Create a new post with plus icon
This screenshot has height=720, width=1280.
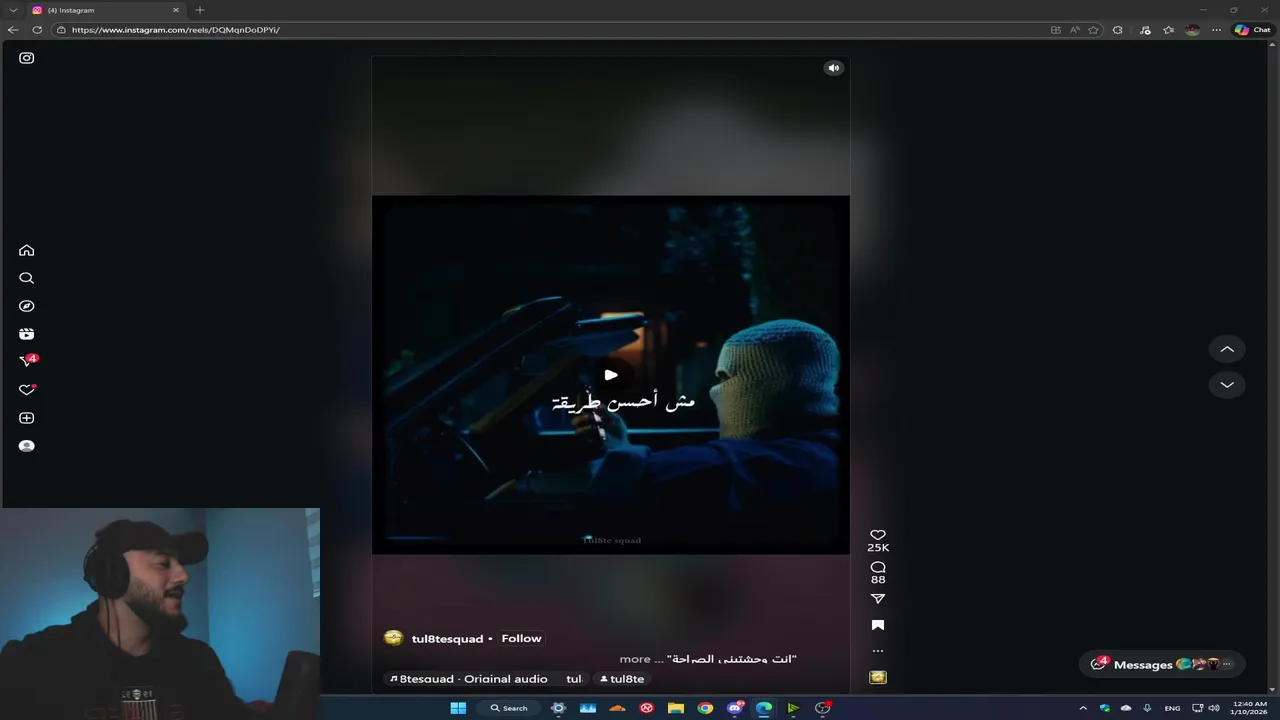27,418
